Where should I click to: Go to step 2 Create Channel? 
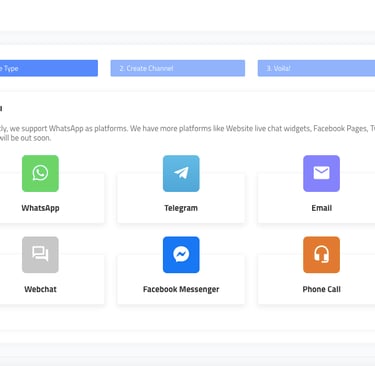(x=178, y=68)
